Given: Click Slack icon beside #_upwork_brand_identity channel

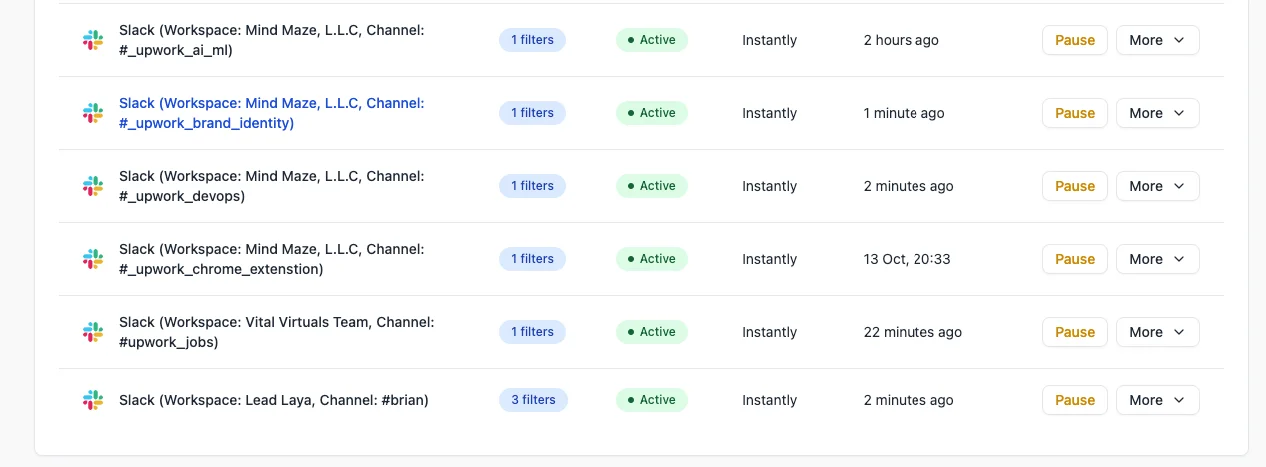Looking at the screenshot, I should pos(93,113).
